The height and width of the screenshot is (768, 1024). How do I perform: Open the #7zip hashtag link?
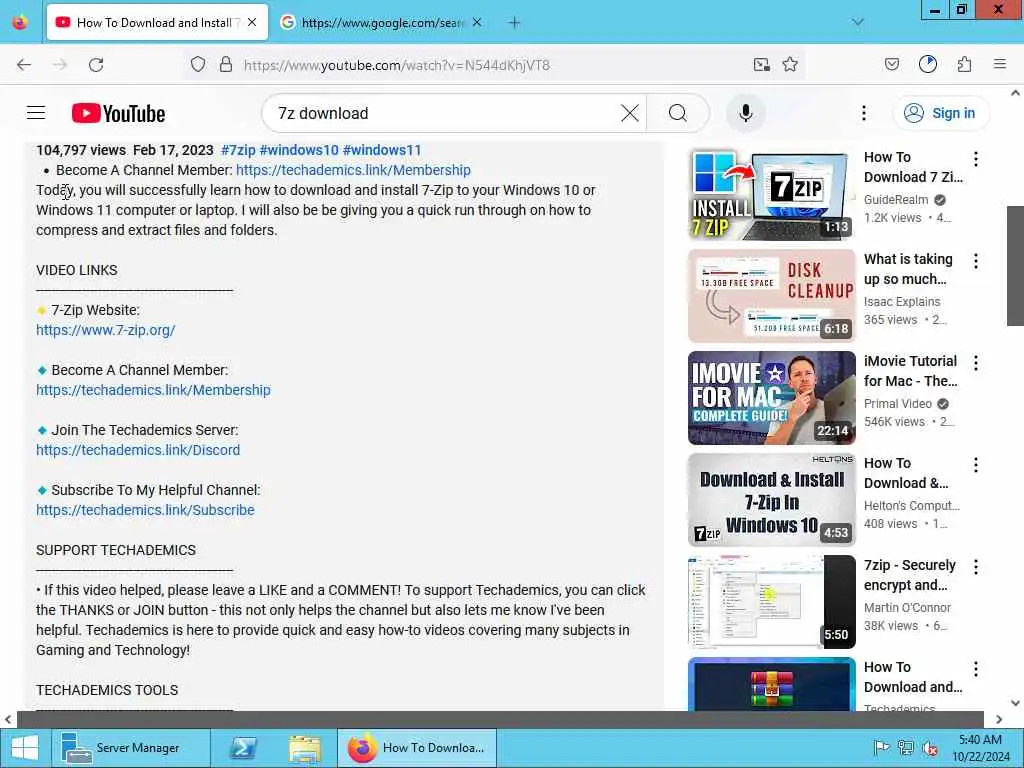238,150
